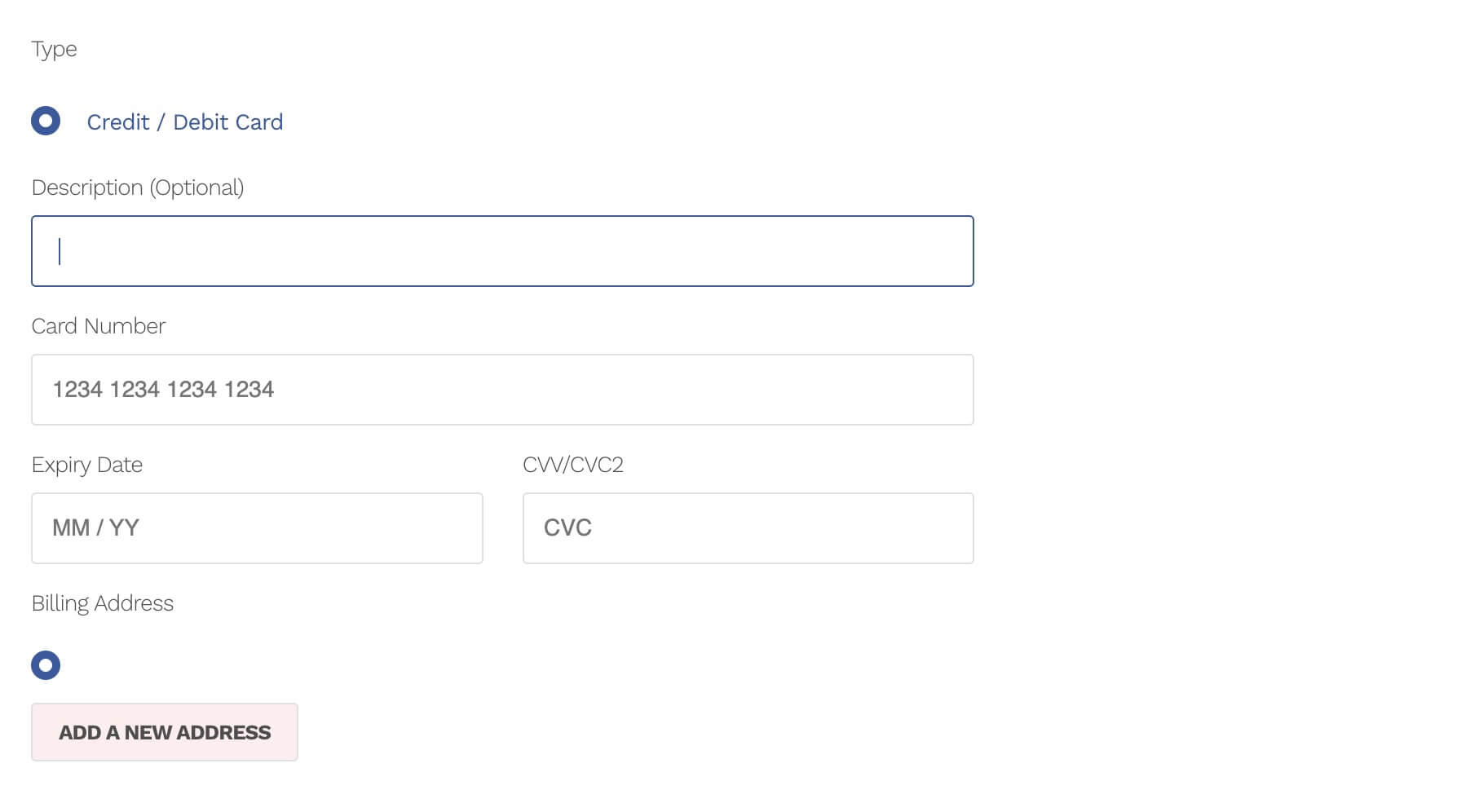Select the Credit / Debit Card radio button
Viewport: 1479px width, 812px height.
click(x=46, y=121)
